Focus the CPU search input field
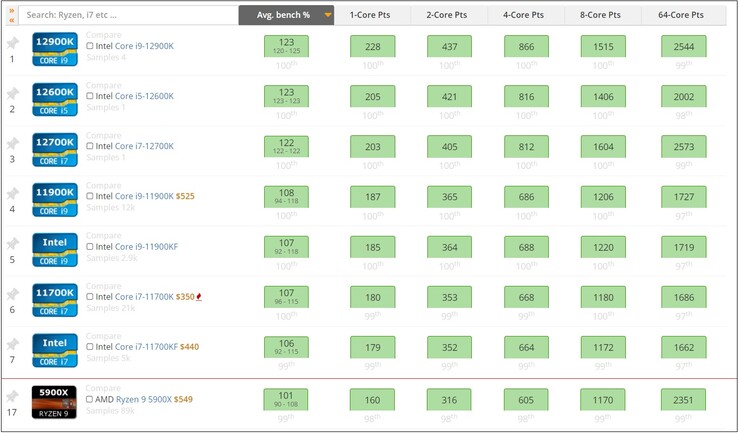This screenshot has height=433, width=738. coord(128,15)
